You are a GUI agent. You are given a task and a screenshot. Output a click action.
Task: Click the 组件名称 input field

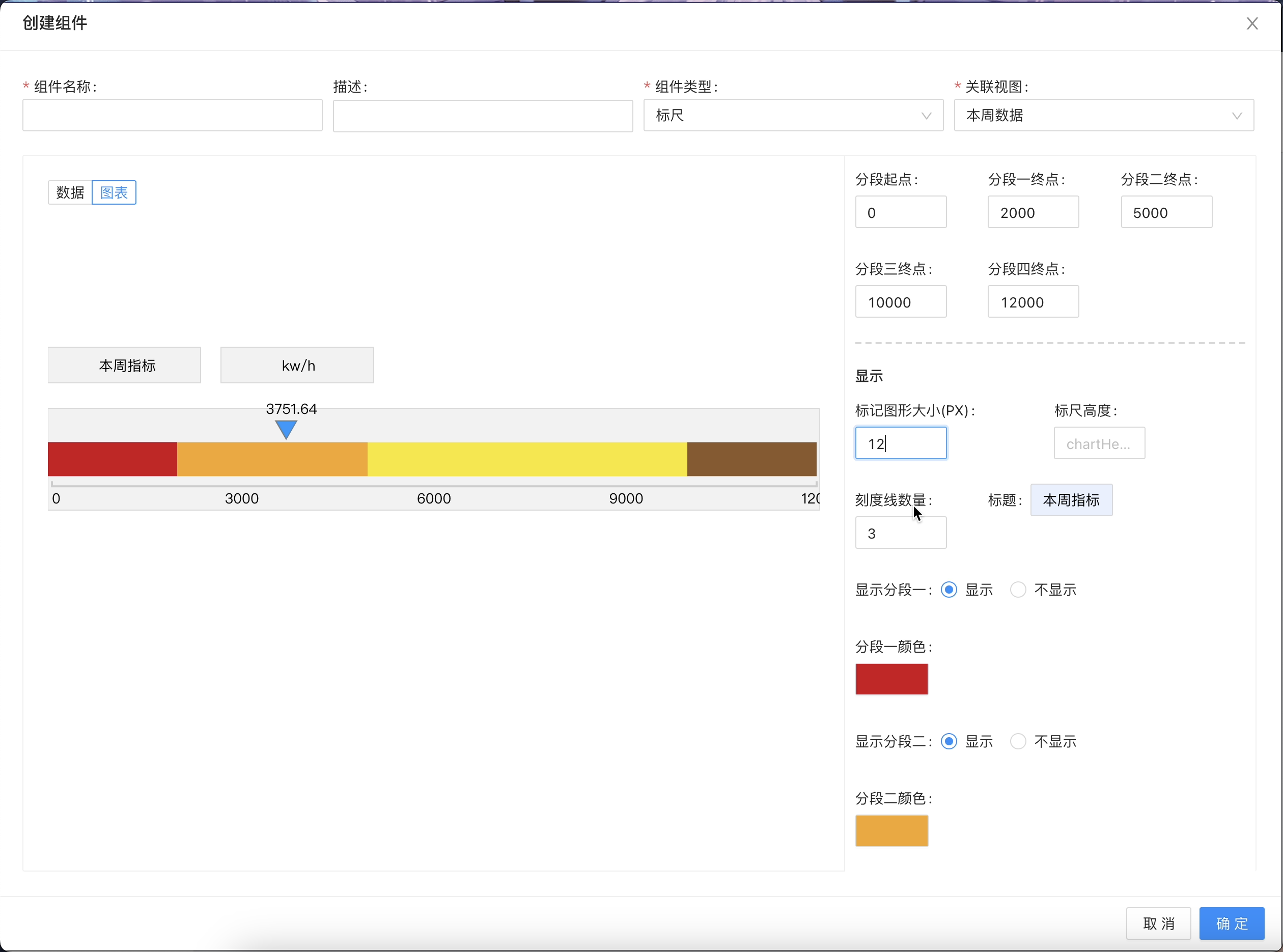click(172, 115)
